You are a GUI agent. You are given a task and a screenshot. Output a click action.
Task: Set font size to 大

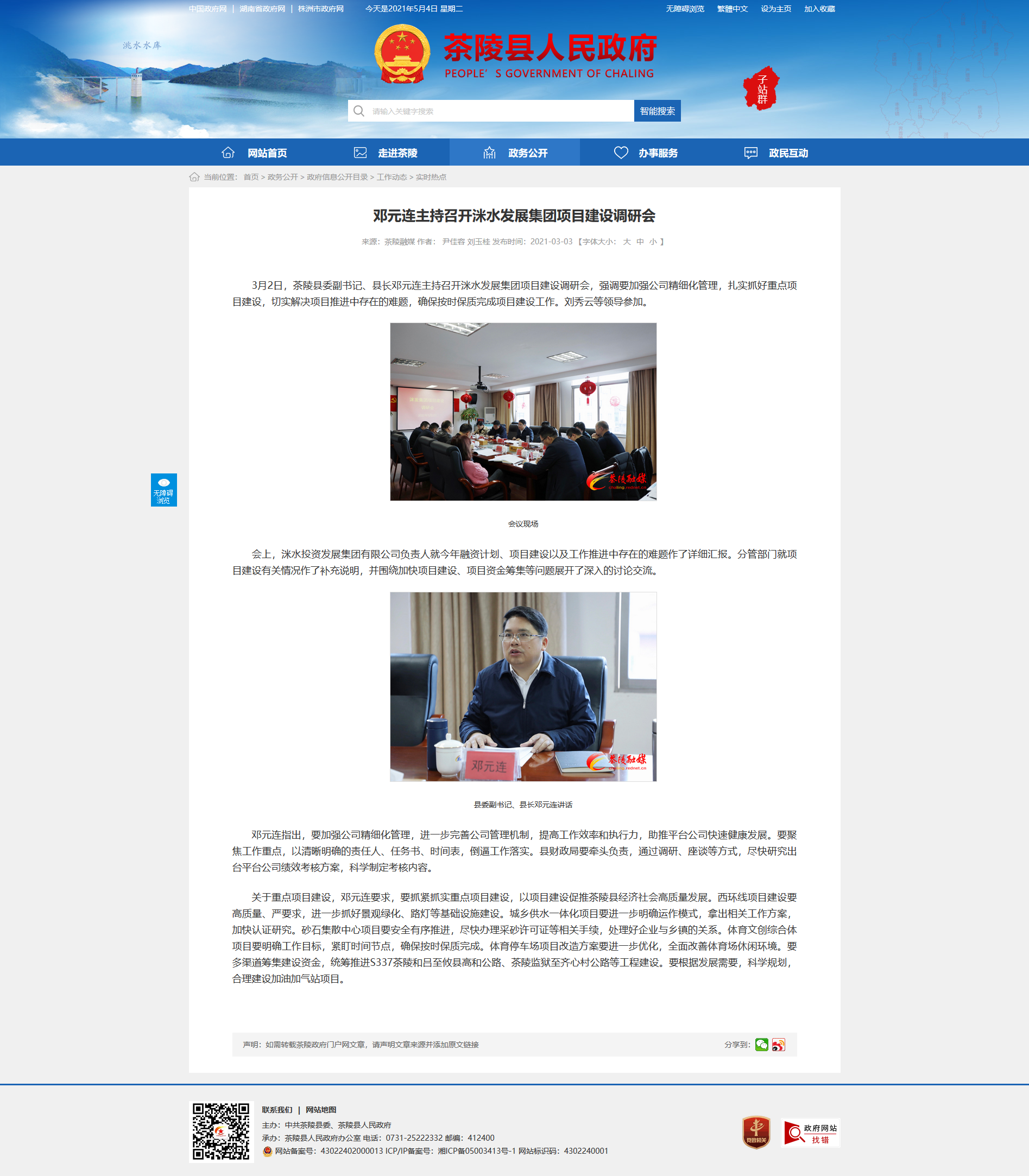pos(627,242)
